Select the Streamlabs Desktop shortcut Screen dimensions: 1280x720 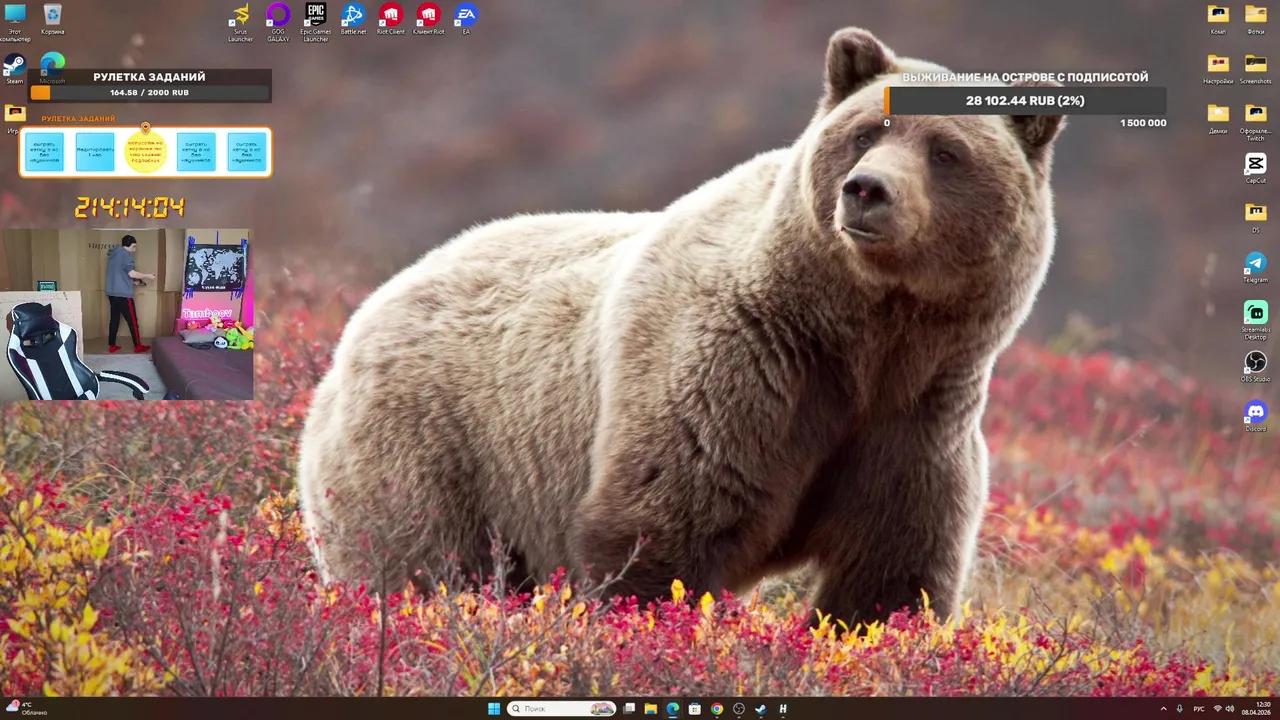pyautogui.click(x=1256, y=321)
